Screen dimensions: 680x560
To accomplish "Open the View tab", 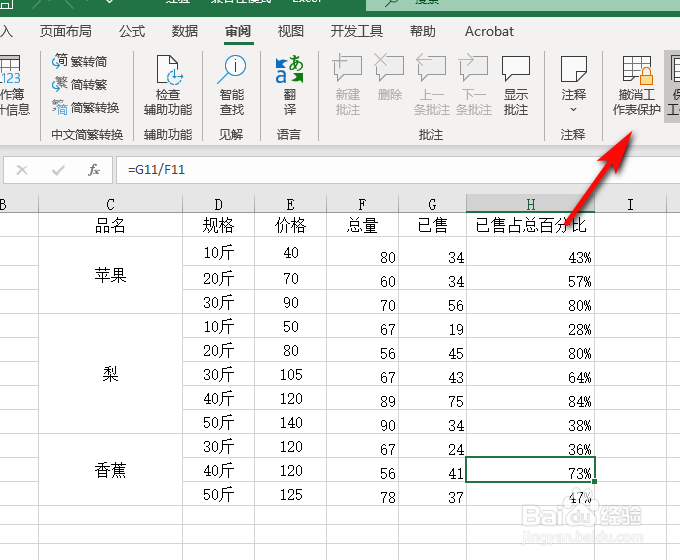I will pyautogui.click(x=290, y=31).
